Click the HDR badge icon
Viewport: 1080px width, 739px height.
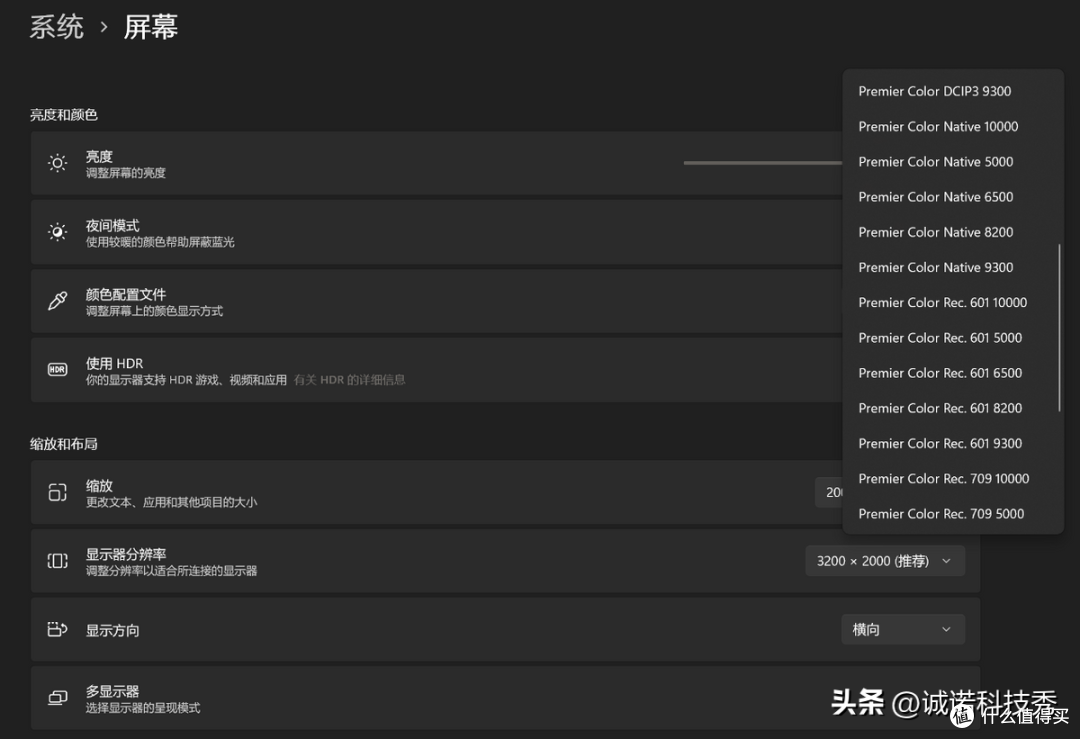(57, 369)
